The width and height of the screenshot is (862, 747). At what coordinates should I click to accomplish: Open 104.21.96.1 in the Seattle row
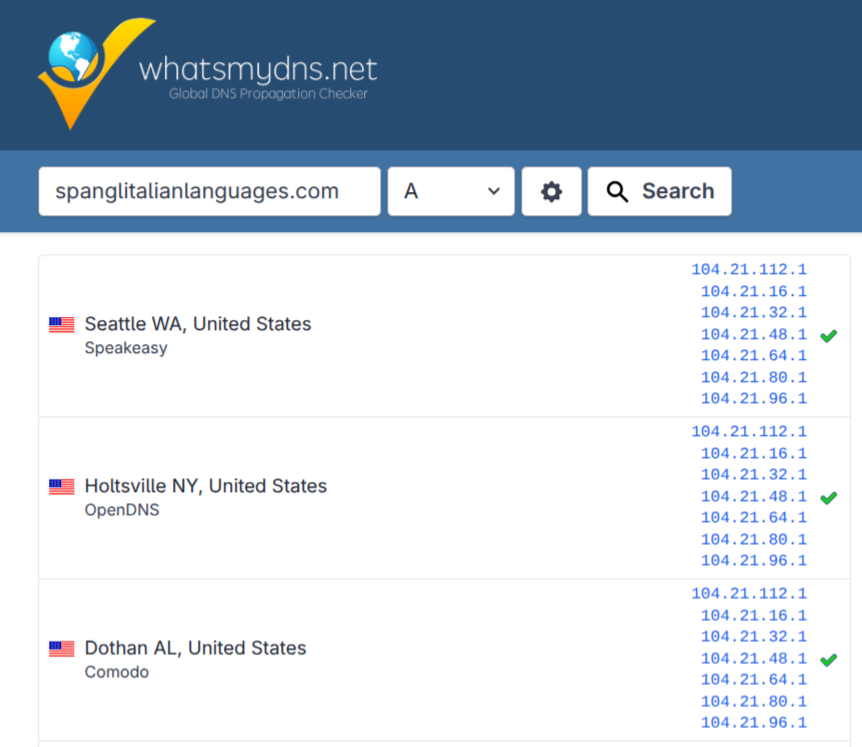754,399
